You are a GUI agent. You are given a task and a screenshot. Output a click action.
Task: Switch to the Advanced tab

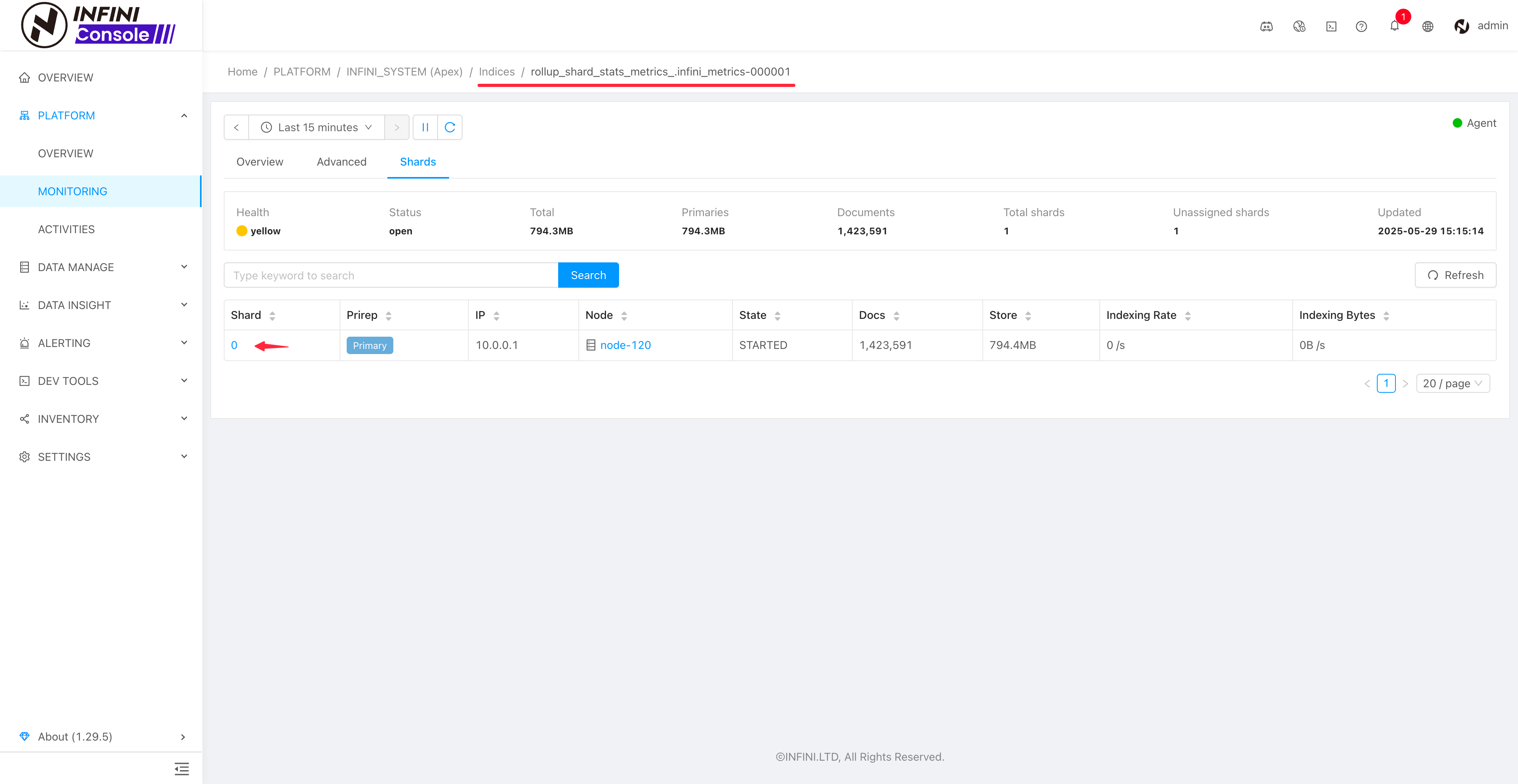[341, 162]
